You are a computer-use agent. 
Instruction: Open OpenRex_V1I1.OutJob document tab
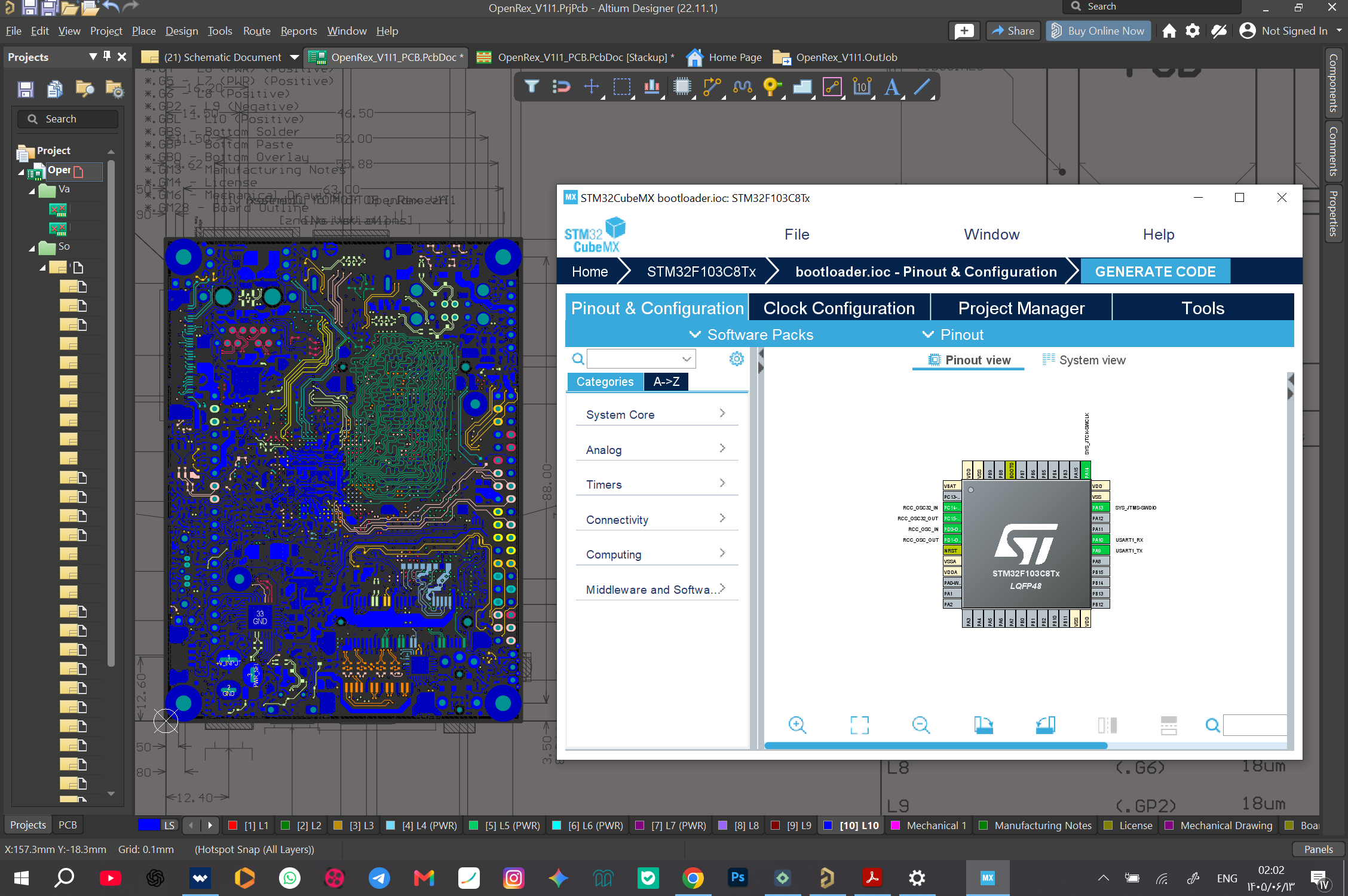pos(835,57)
